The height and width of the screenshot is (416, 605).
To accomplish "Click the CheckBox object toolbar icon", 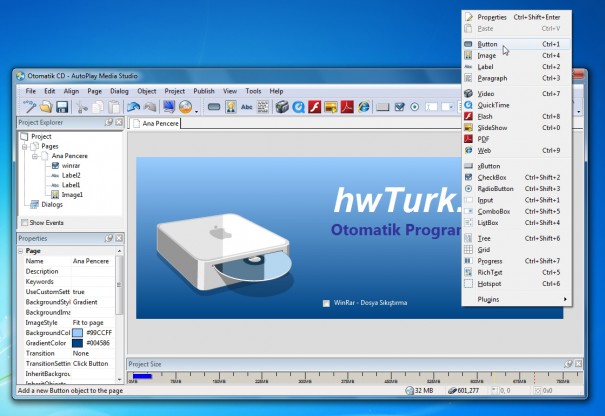I will (399, 107).
